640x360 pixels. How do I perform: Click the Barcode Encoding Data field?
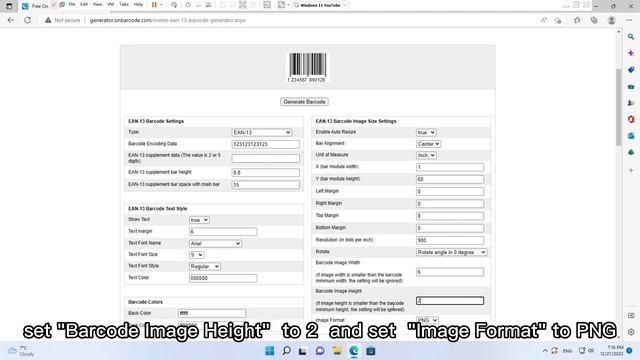pyautogui.click(x=265, y=144)
